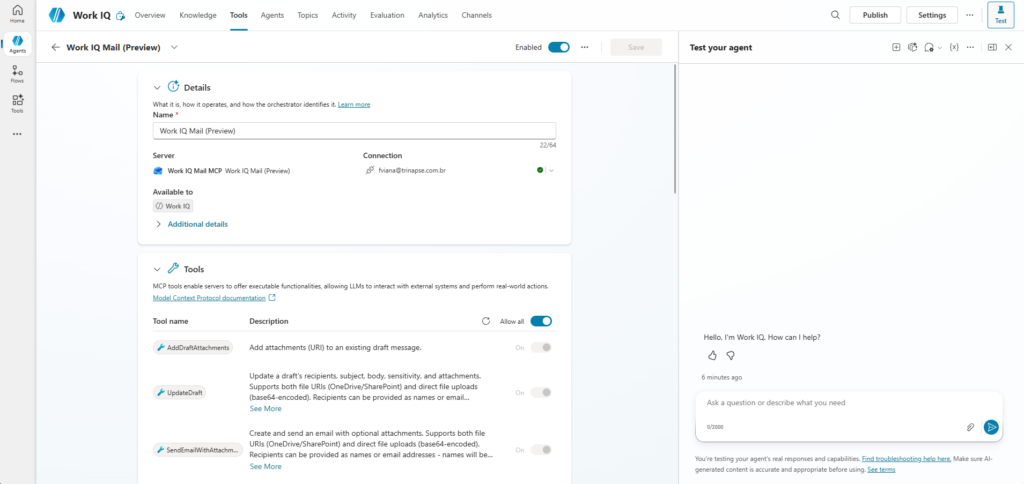Viewport: 1024px width, 484px height.
Task: Click the Work IQ agent logo
Action: (x=57, y=15)
